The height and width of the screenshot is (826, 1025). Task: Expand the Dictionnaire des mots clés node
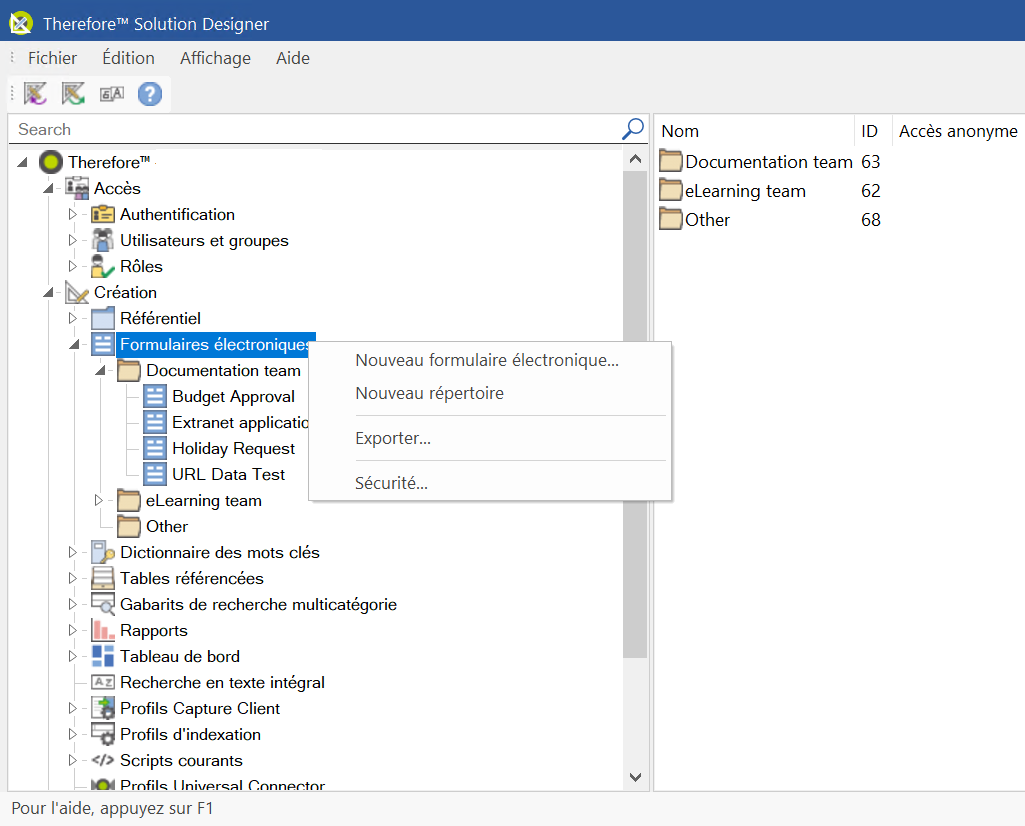(x=72, y=552)
